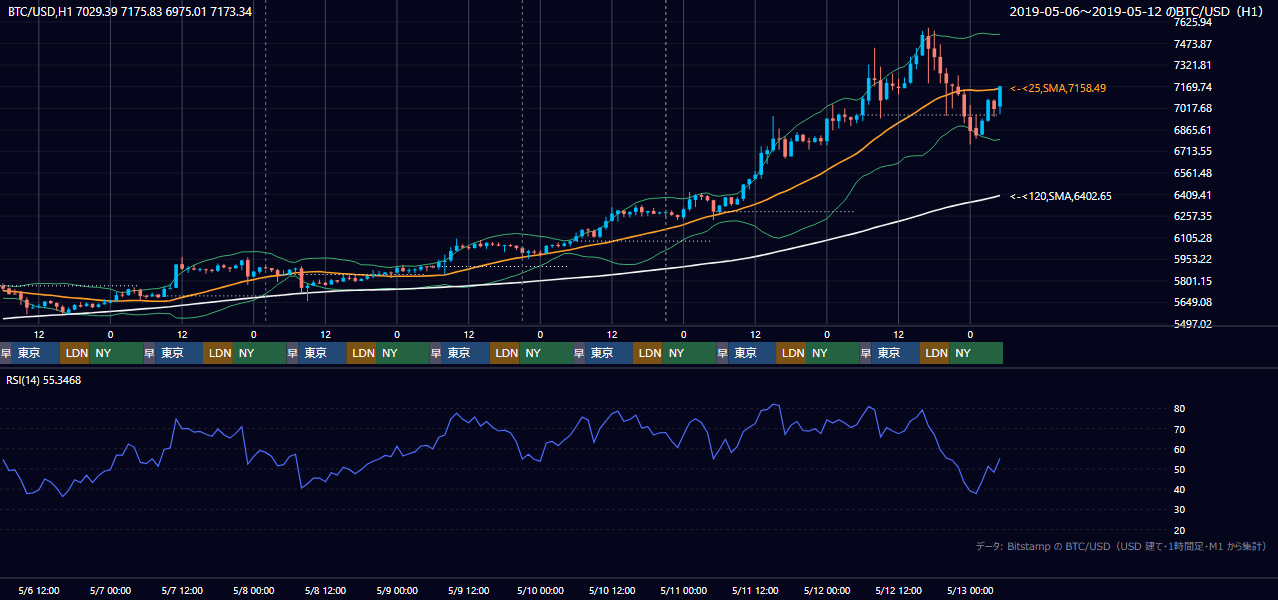This screenshot has height=600, width=1278.
Task: Click the BTC/USD,H1 OHLC header text
Action: tap(130, 12)
